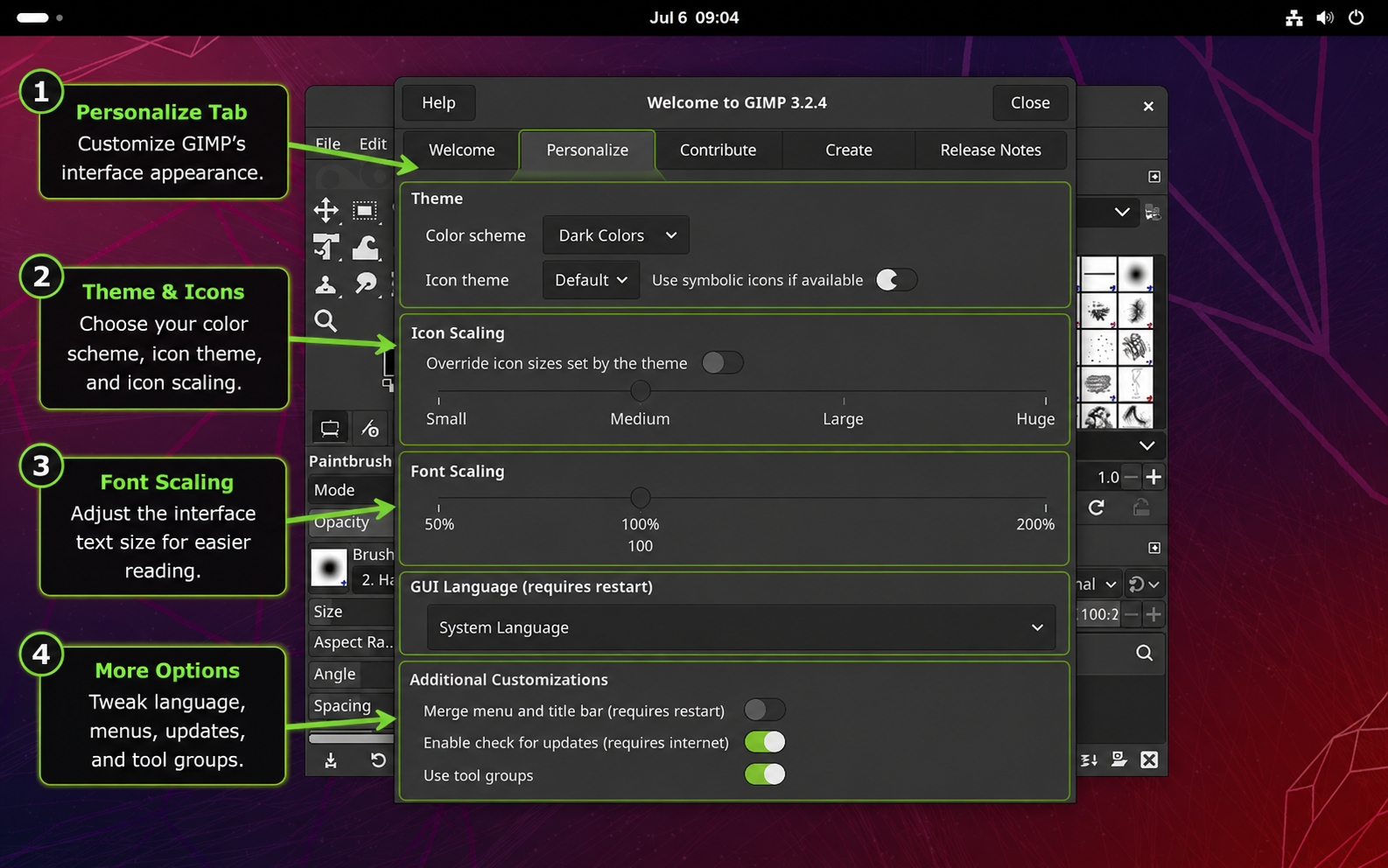This screenshot has width=1388, height=868.
Task: Go to the Create tab
Action: point(849,150)
